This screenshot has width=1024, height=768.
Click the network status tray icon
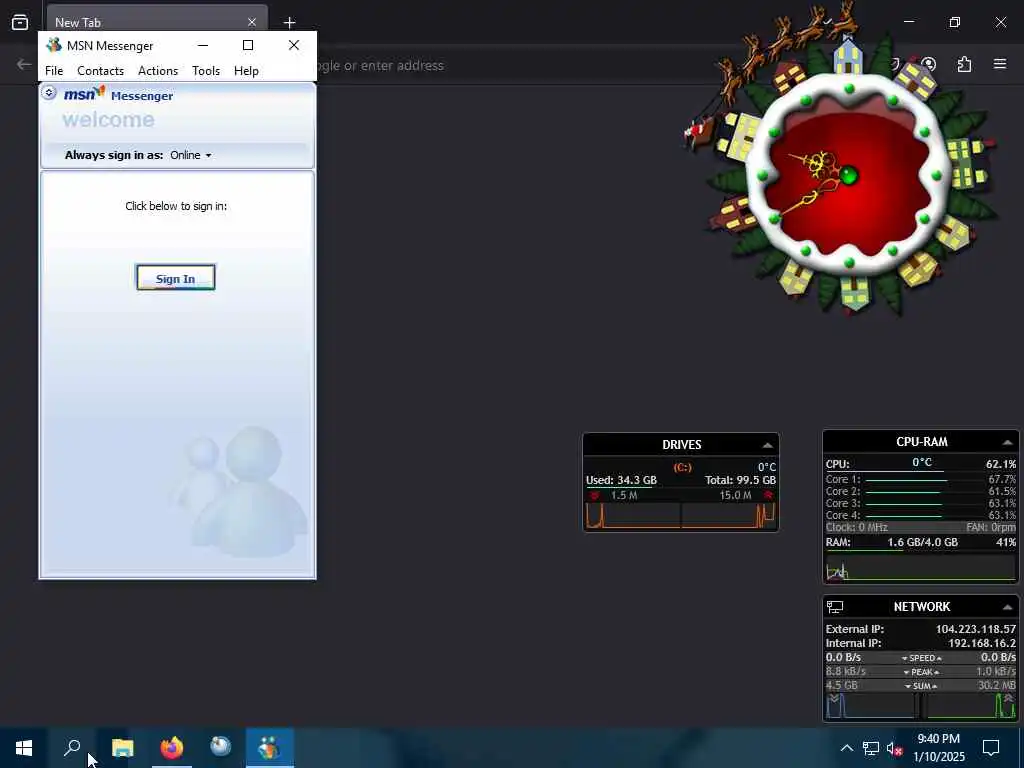871,748
